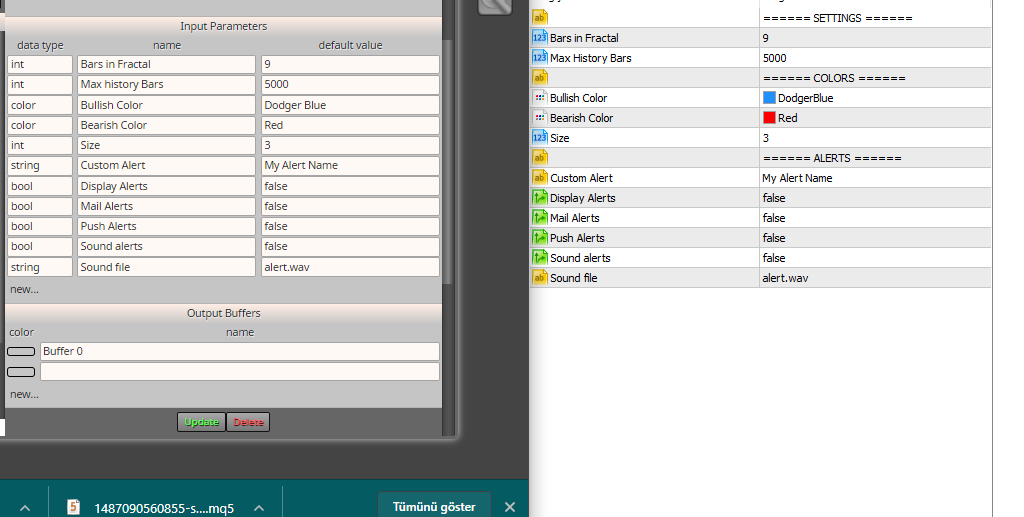1024x517 pixels.
Task: Edit the Buffer 0 name field
Action: [240, 351]
